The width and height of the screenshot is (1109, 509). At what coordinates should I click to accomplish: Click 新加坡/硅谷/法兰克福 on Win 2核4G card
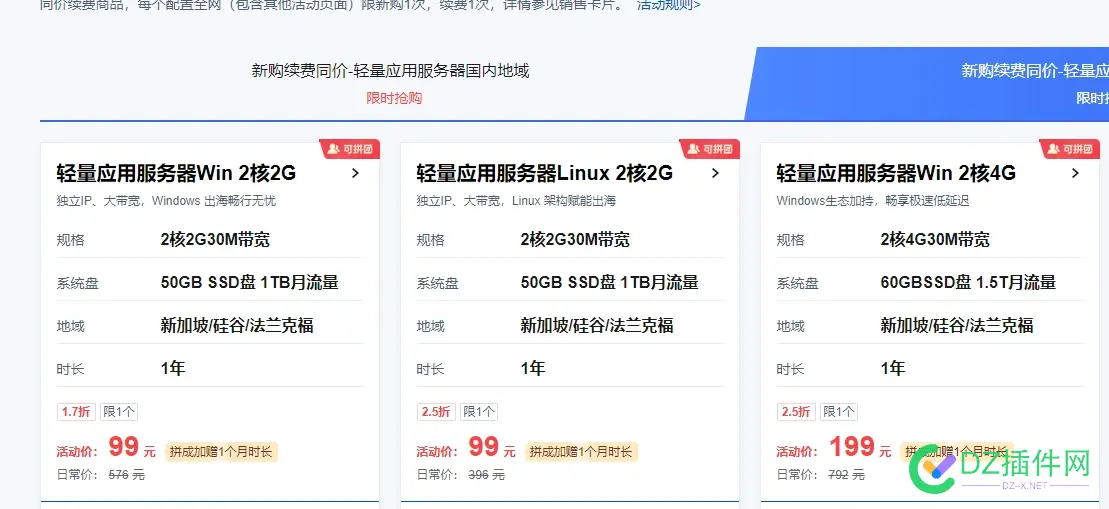(x=957, y=325)
